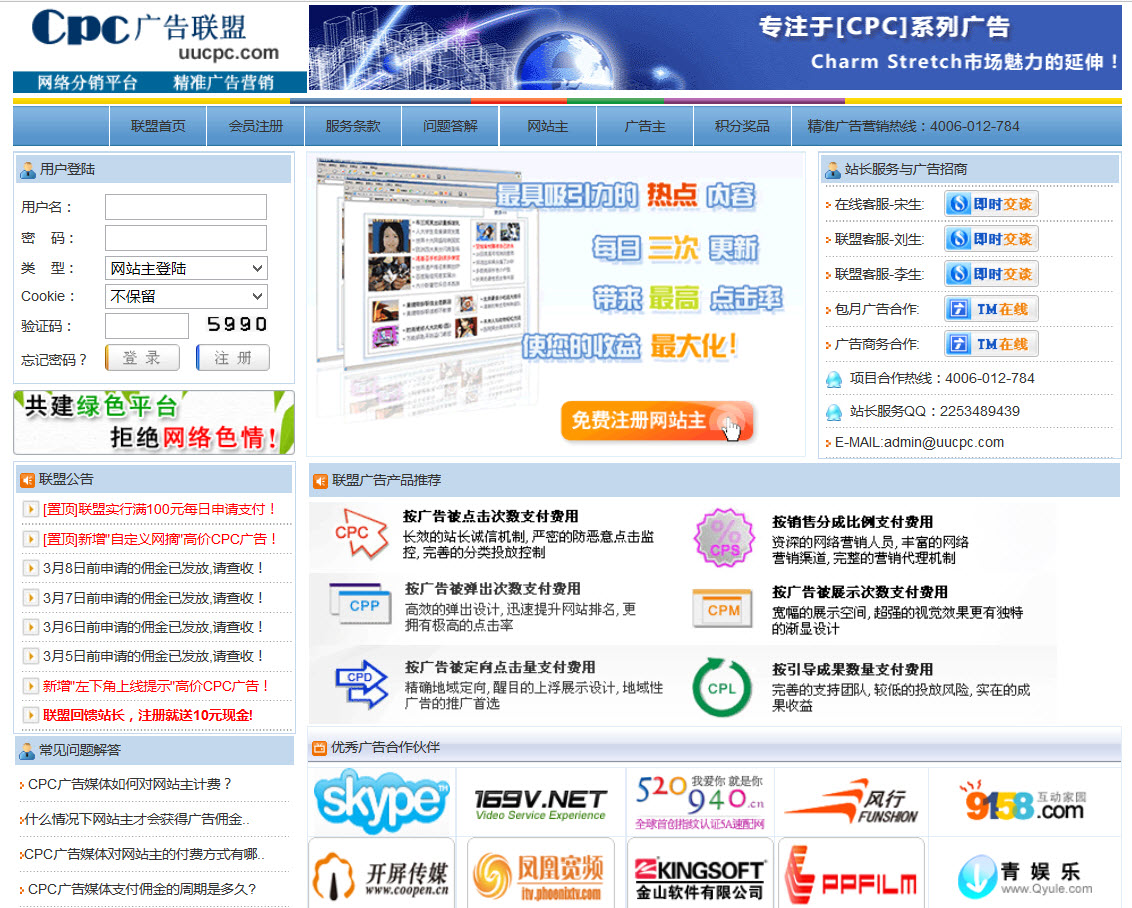Open the 广告主 navigation tab
Screen dimensions: 1132x908
pos(646,125)
